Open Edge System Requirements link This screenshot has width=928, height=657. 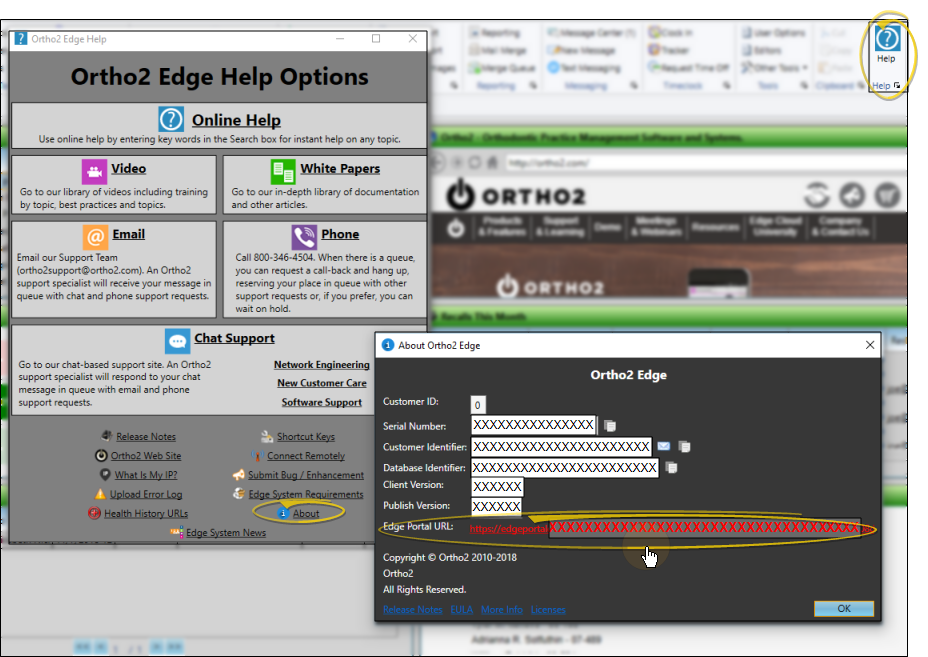tap(305, 494)
